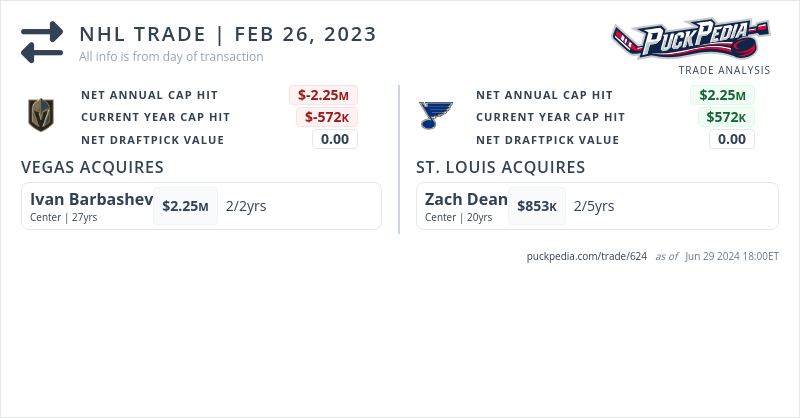The image size is (800, 418).
Task: Open Zach Dean player name
Action: tap(466, 199)
